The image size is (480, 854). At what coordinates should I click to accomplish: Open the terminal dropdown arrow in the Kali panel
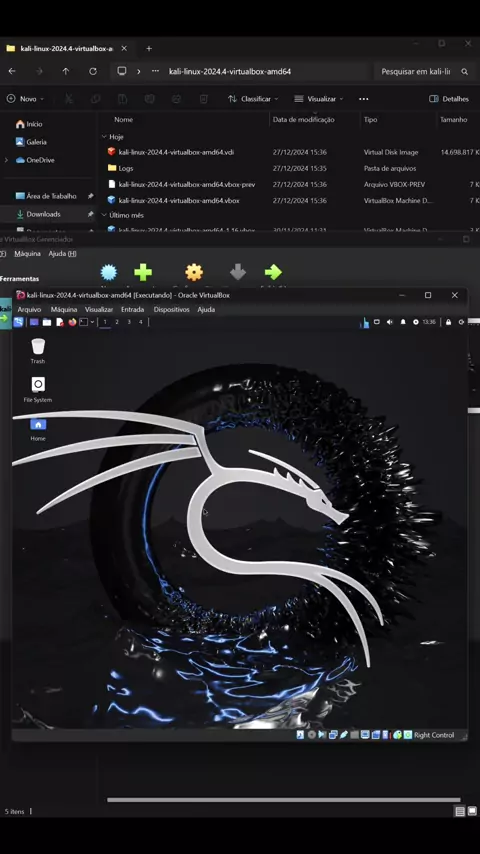[92, 322]
